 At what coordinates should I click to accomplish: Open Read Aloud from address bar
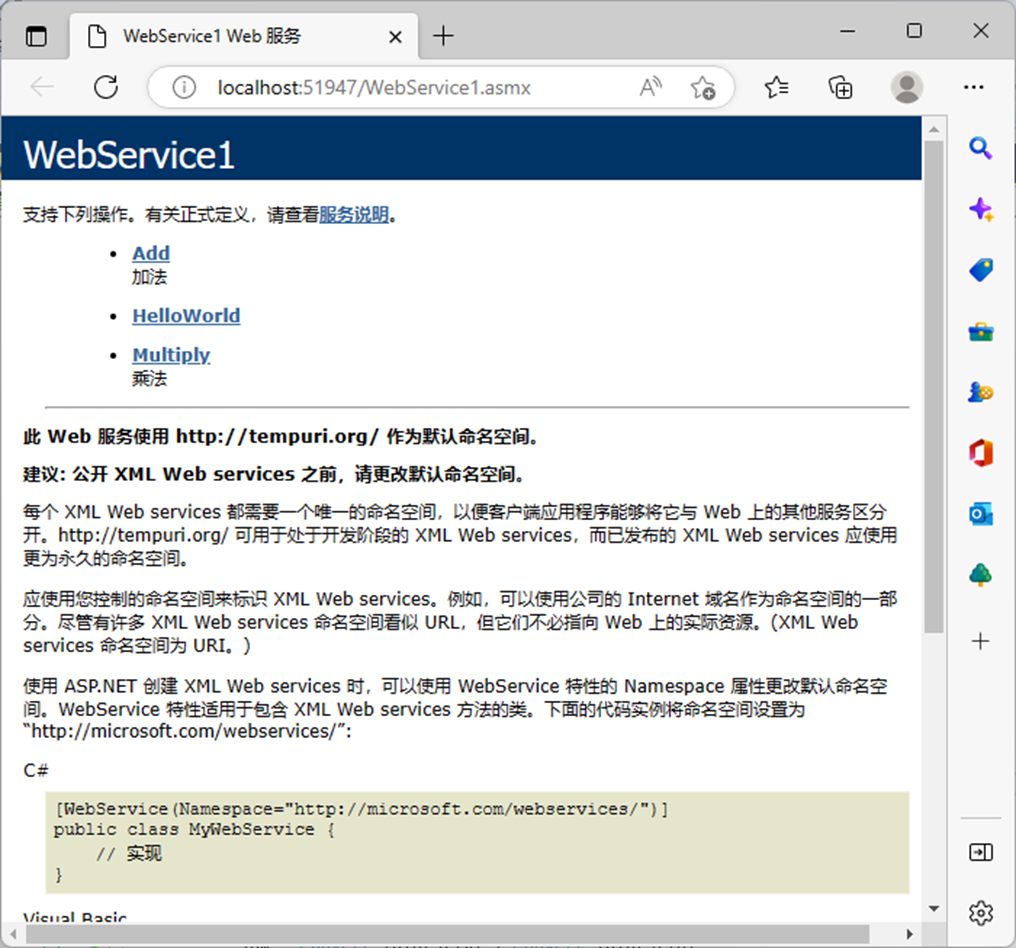(x=651, y=87)
